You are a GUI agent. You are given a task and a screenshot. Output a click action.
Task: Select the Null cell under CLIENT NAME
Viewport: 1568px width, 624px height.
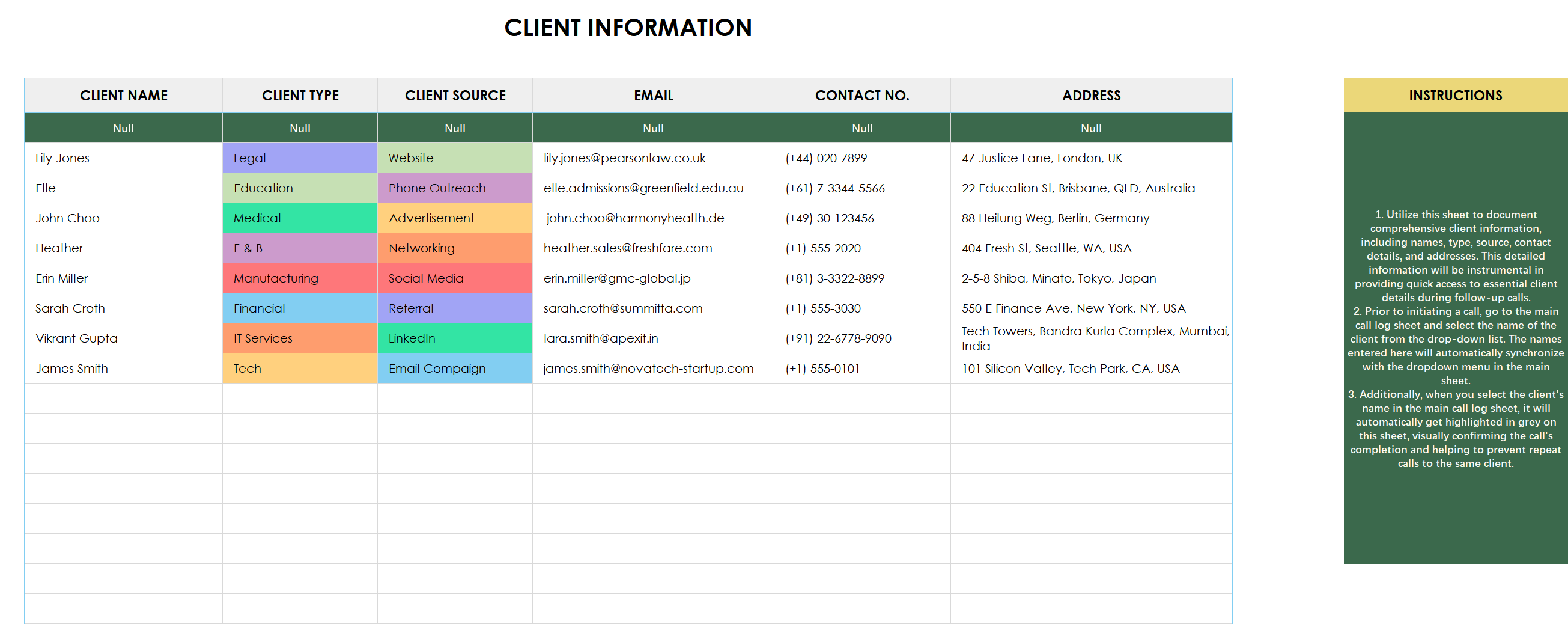coord(124,129)
